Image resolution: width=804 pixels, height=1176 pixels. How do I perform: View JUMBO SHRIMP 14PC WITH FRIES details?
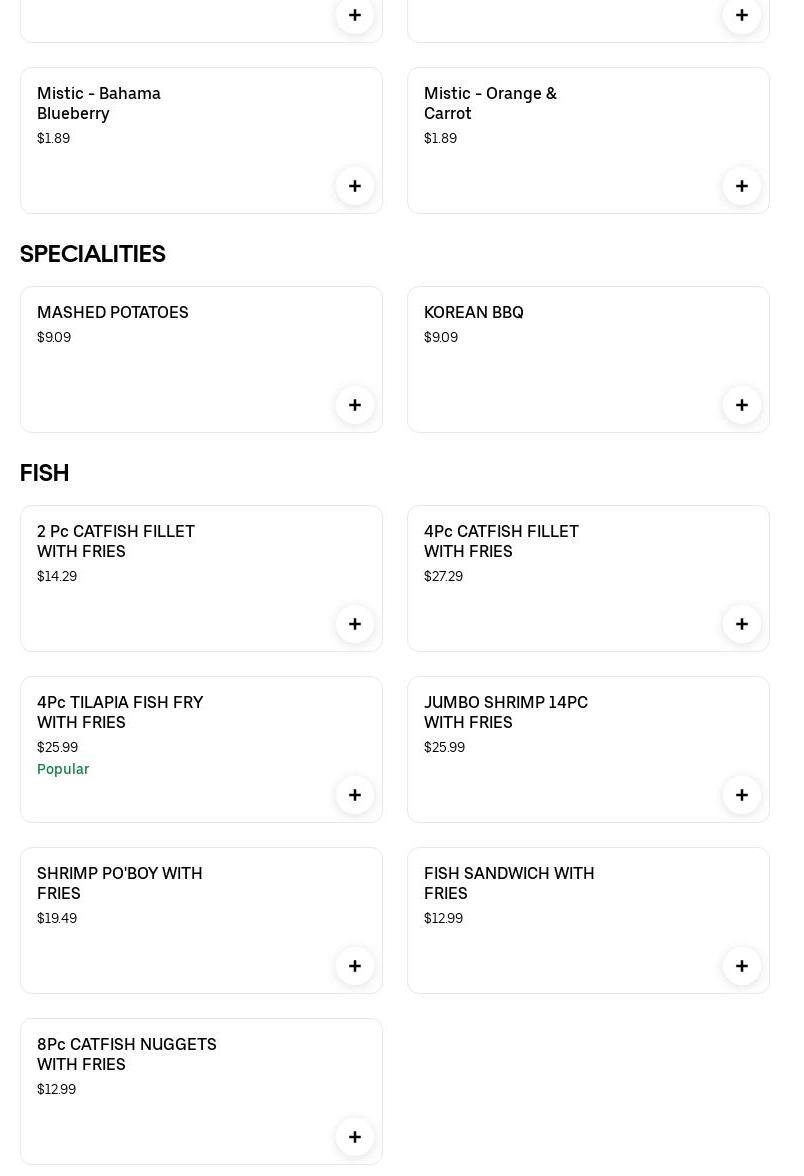506,712
